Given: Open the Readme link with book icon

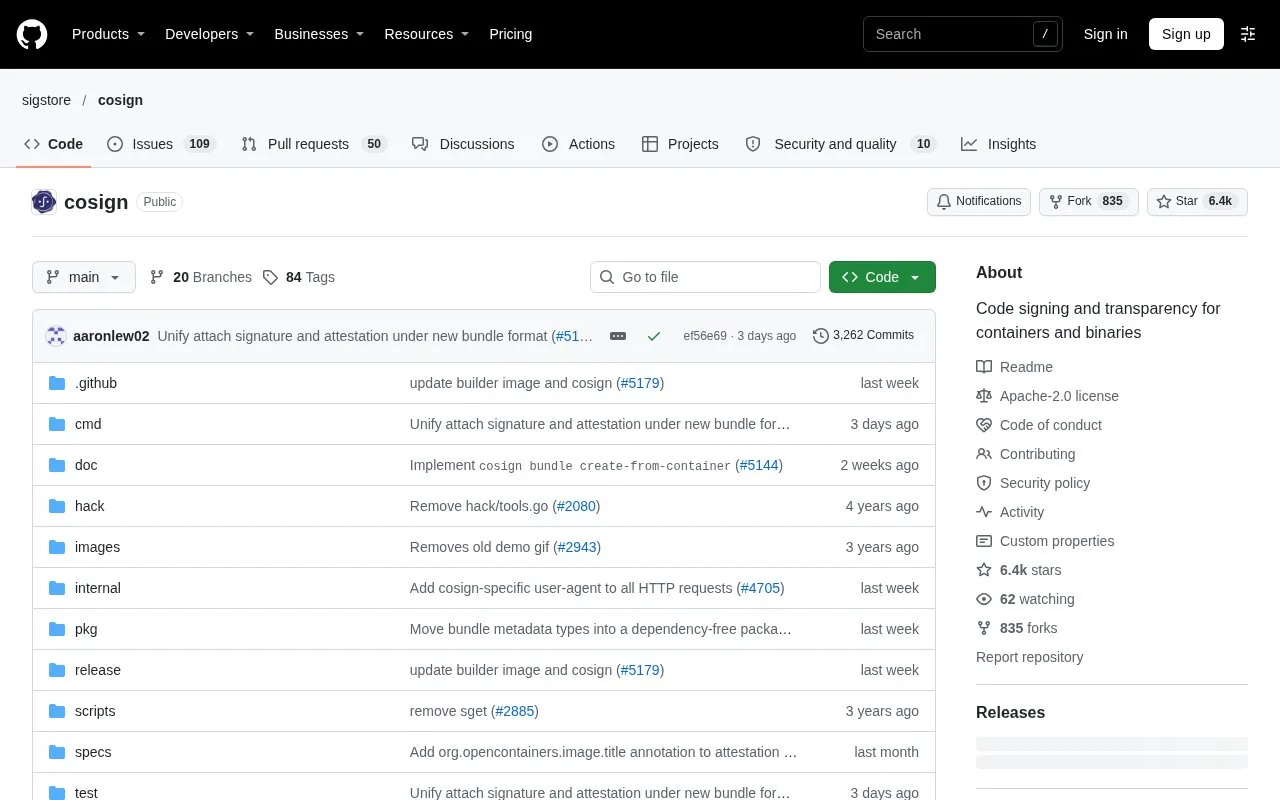Looking at the screenshot, I should pos(1014,367).
